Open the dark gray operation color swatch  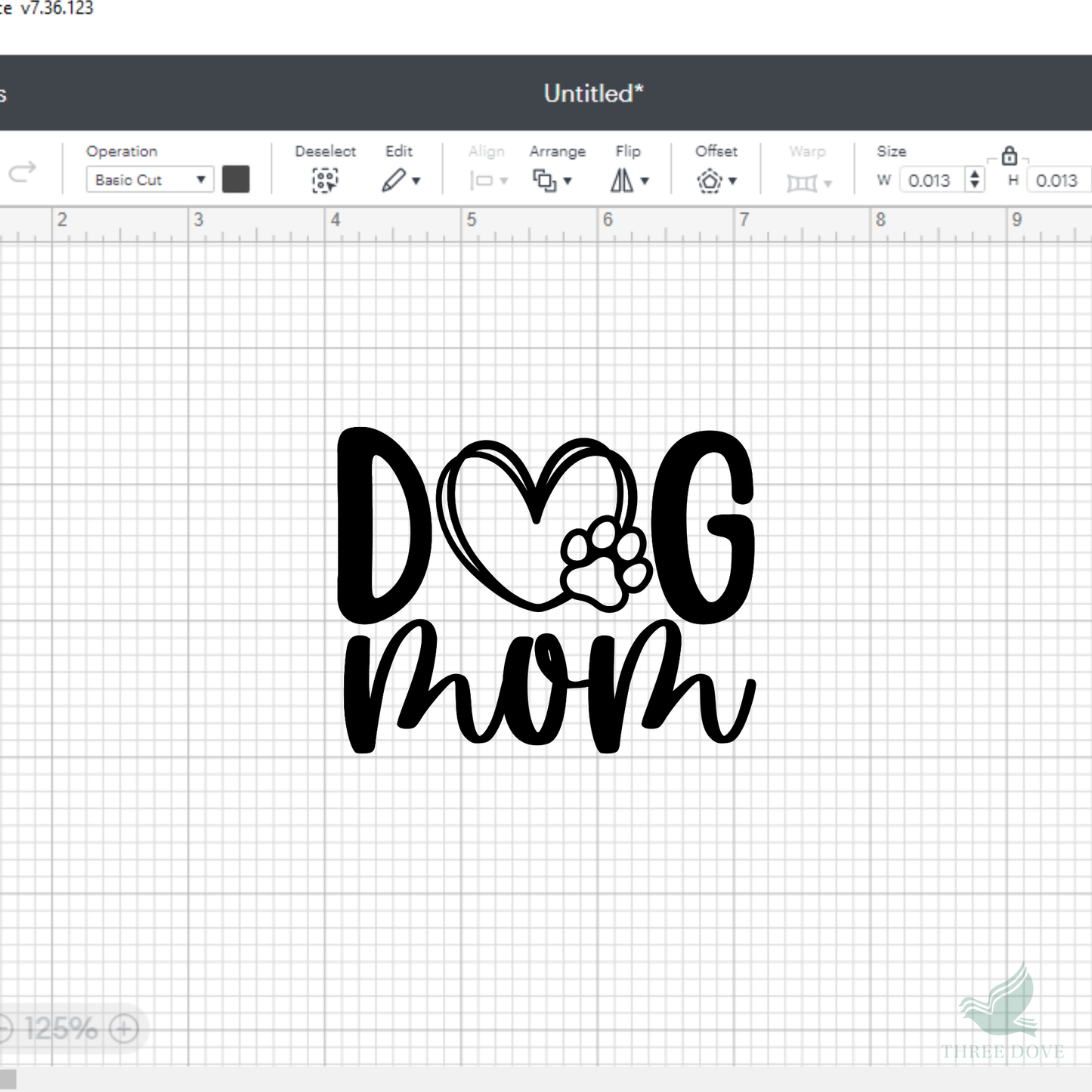coord(236,180)
